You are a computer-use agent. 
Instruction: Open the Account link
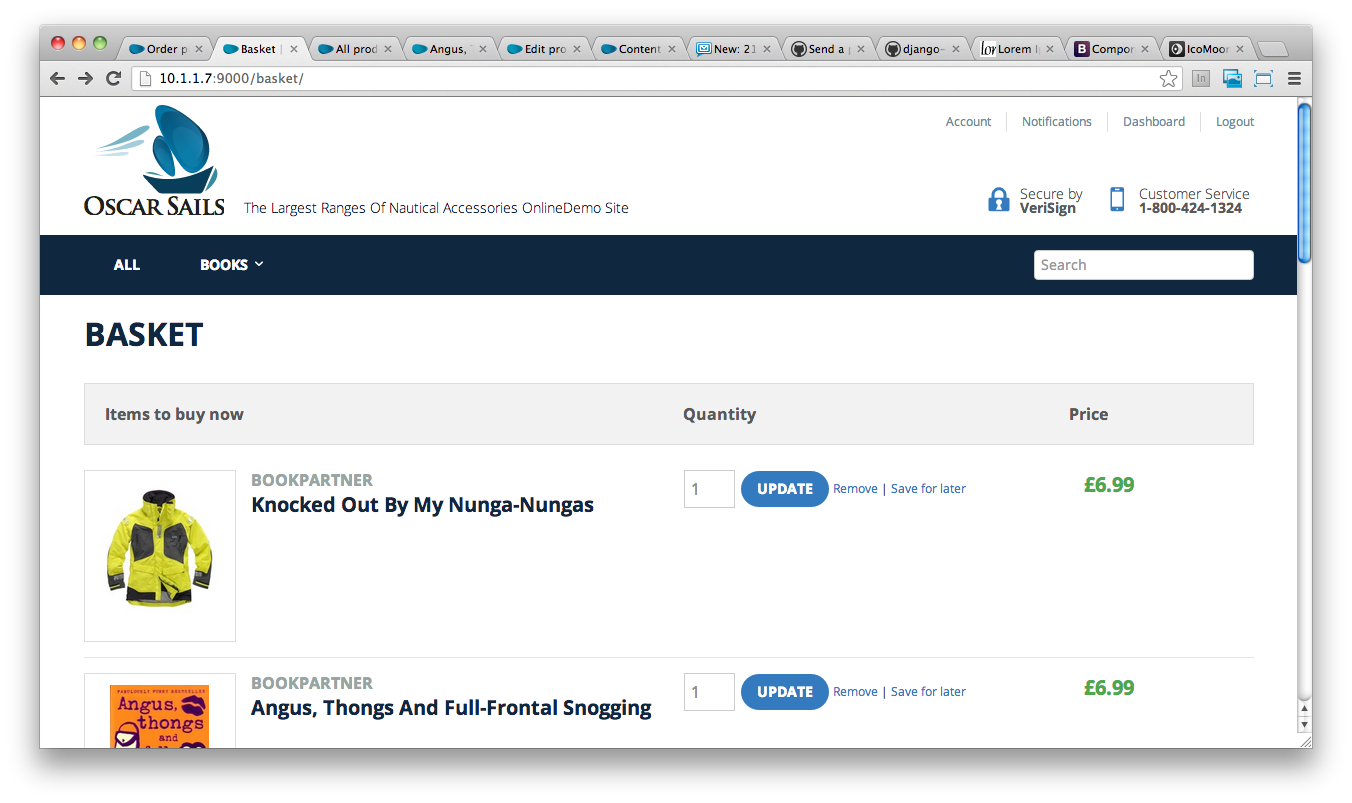click(x=968, y=122)
